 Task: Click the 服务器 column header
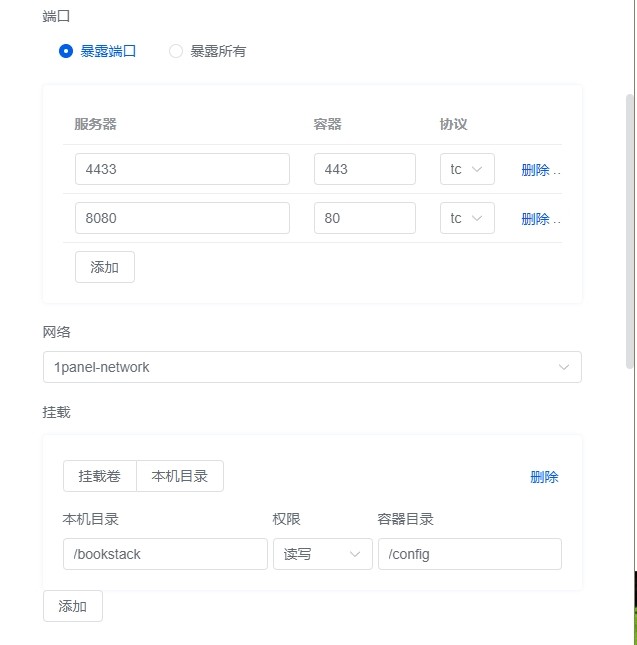(x=95, y=124)
